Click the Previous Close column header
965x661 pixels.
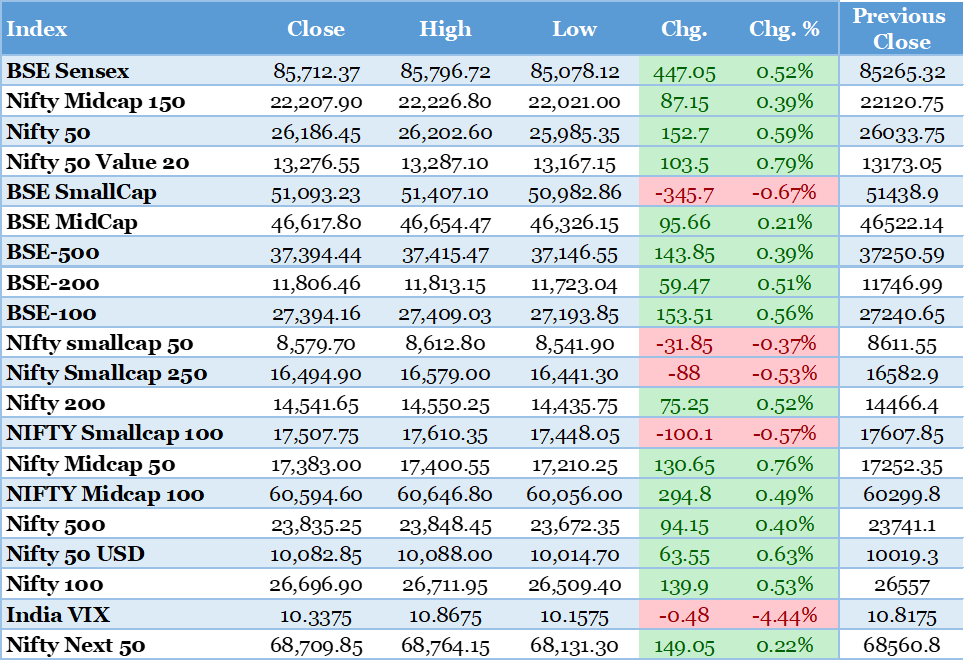pos(901,29)
